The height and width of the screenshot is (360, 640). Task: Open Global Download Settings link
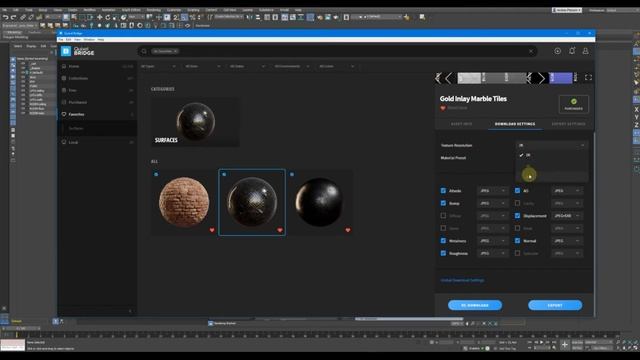pyautogui.click(x=462, y=280)
